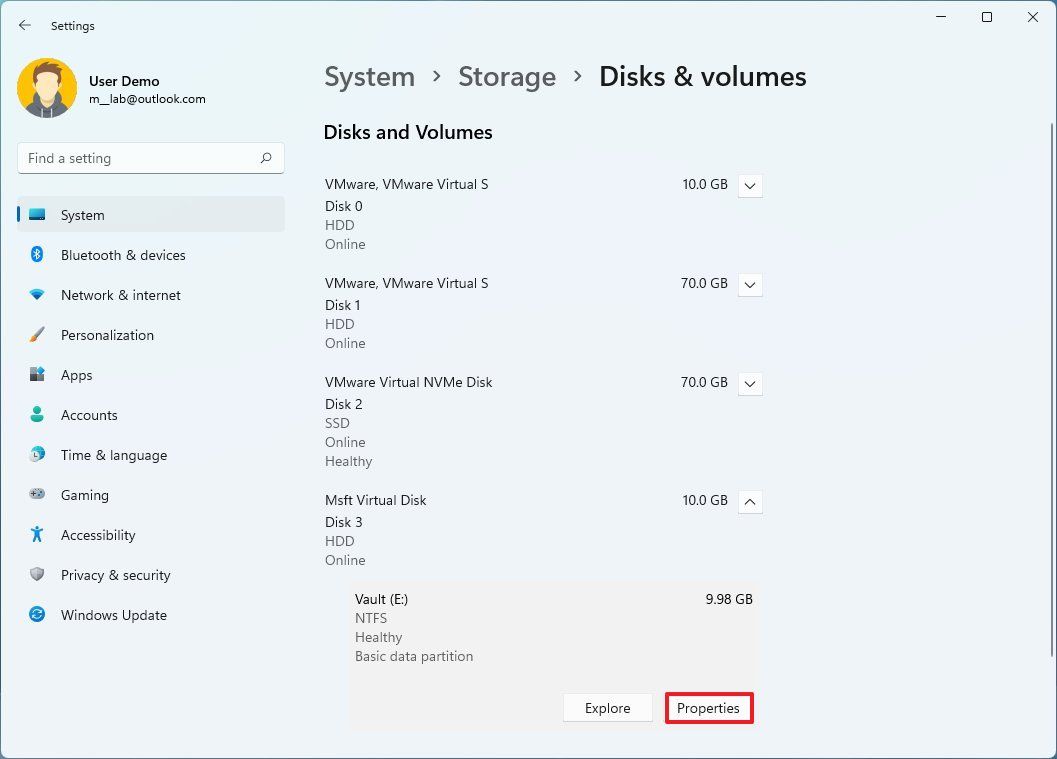Expand details for Disk 0
The width and height of the screenshot is (1057, 759).
(x=750, y=185)
